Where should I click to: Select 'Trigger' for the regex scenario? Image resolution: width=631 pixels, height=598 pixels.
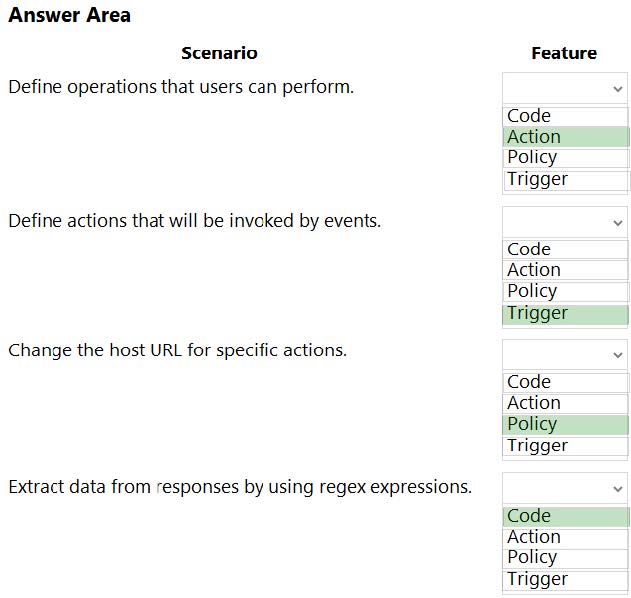point(565,579)
